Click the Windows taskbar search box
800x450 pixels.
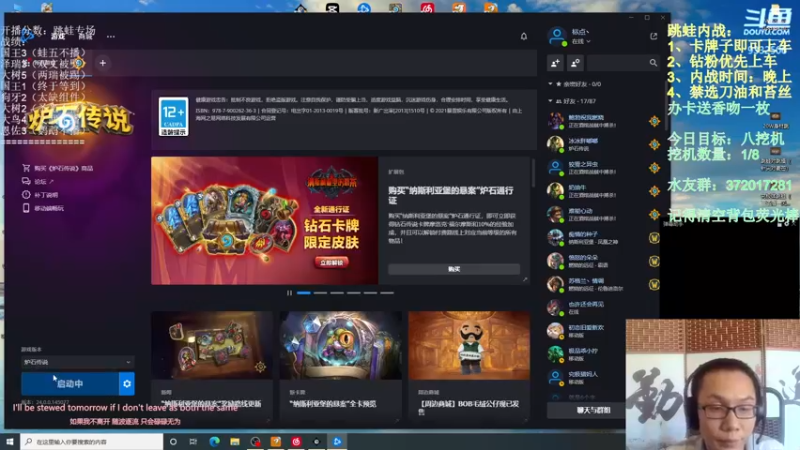pyautogui.click(x=92, y=441)
